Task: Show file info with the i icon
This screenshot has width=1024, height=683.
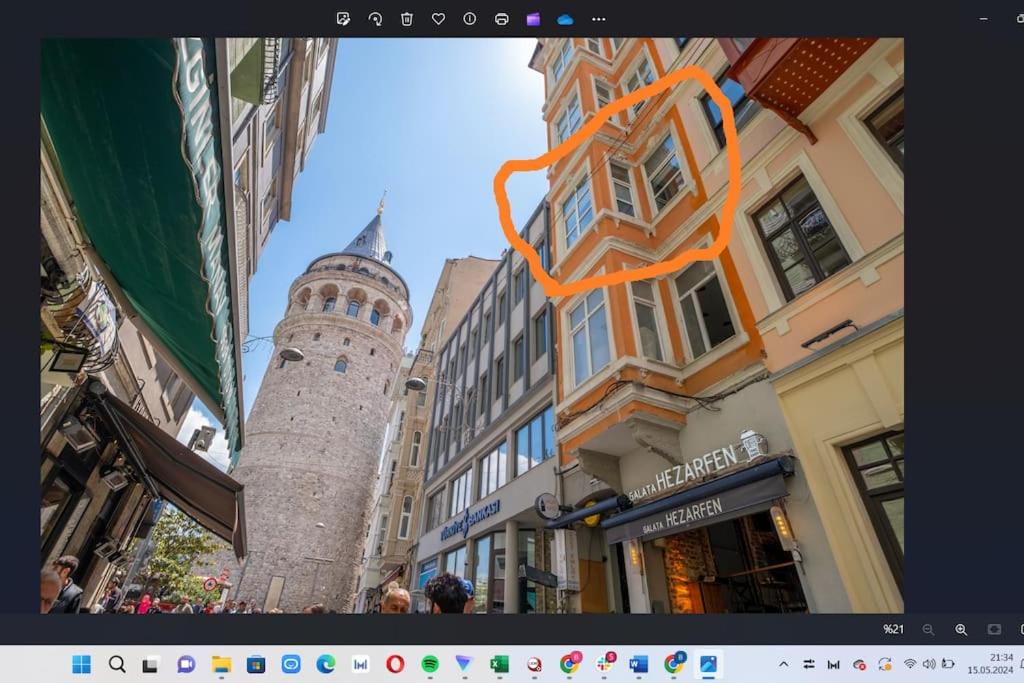Action: point(470,19)
